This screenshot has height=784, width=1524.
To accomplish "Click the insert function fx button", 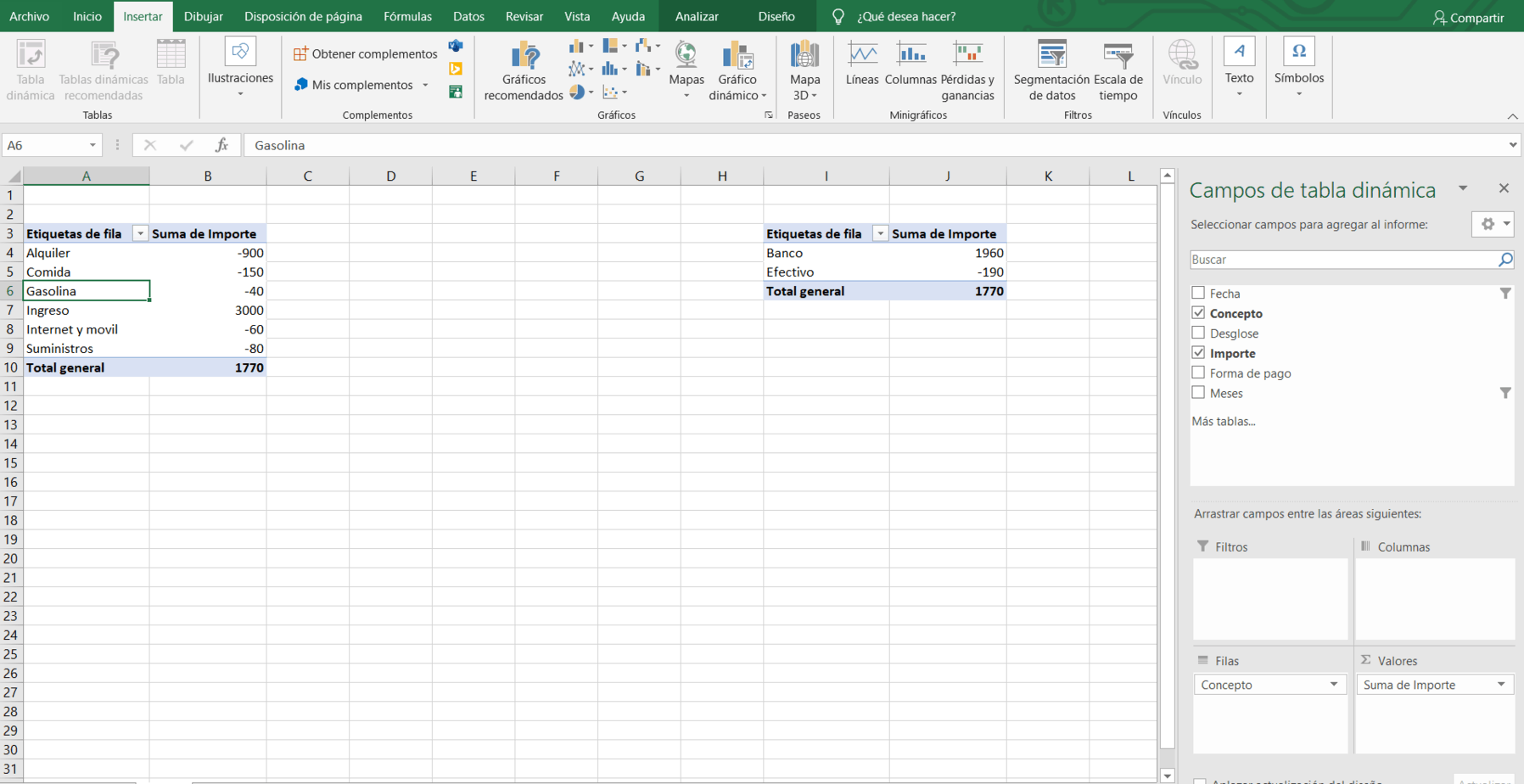I will pos(221,145).
